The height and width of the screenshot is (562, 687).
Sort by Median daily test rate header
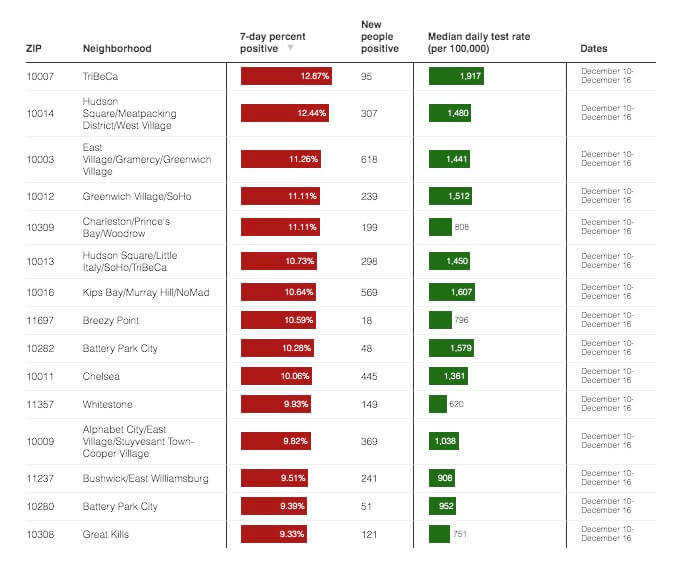[x=479, y=42]
